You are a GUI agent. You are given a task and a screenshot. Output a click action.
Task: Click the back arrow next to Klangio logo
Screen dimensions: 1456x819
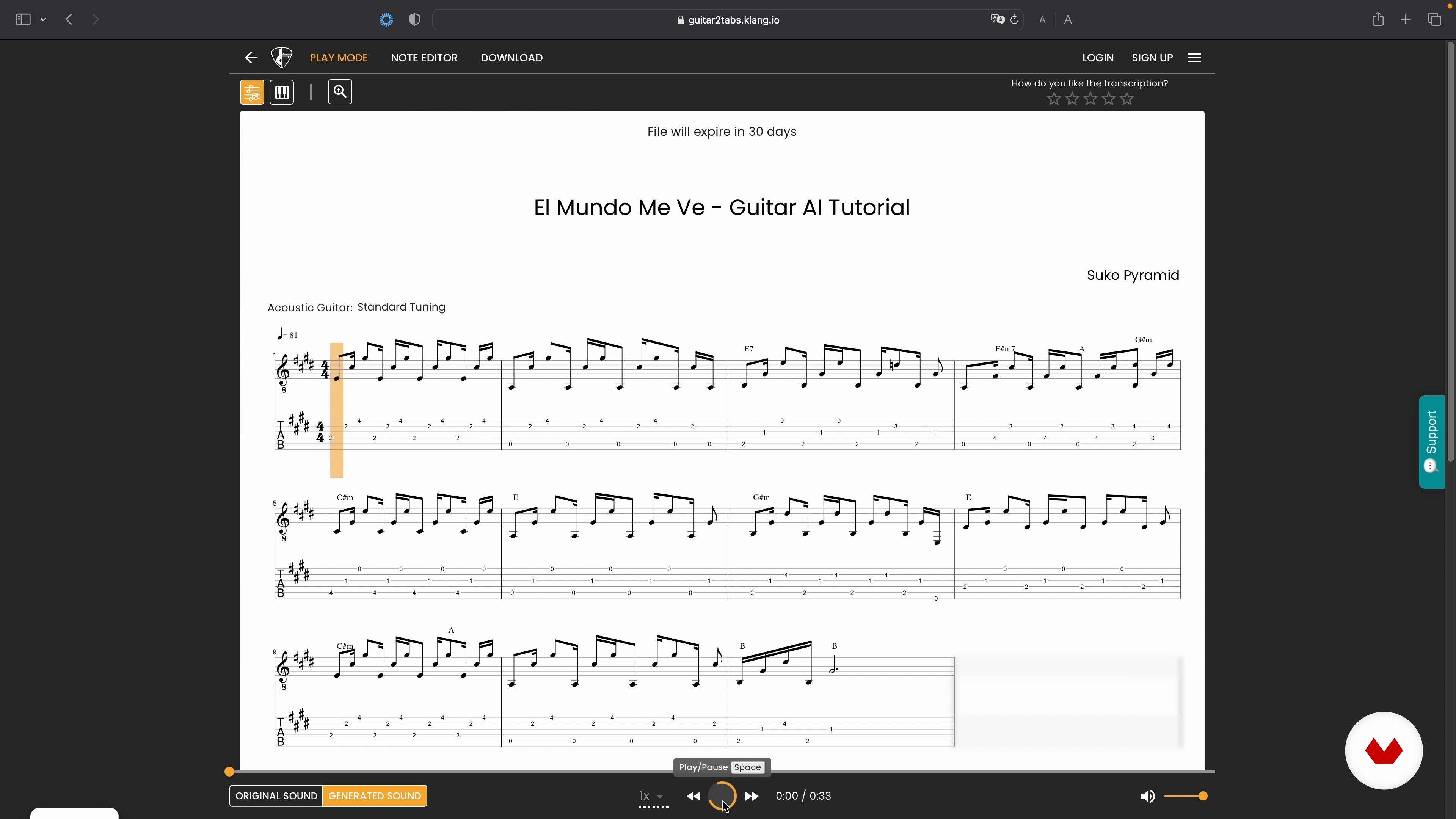tap(251, 58)
